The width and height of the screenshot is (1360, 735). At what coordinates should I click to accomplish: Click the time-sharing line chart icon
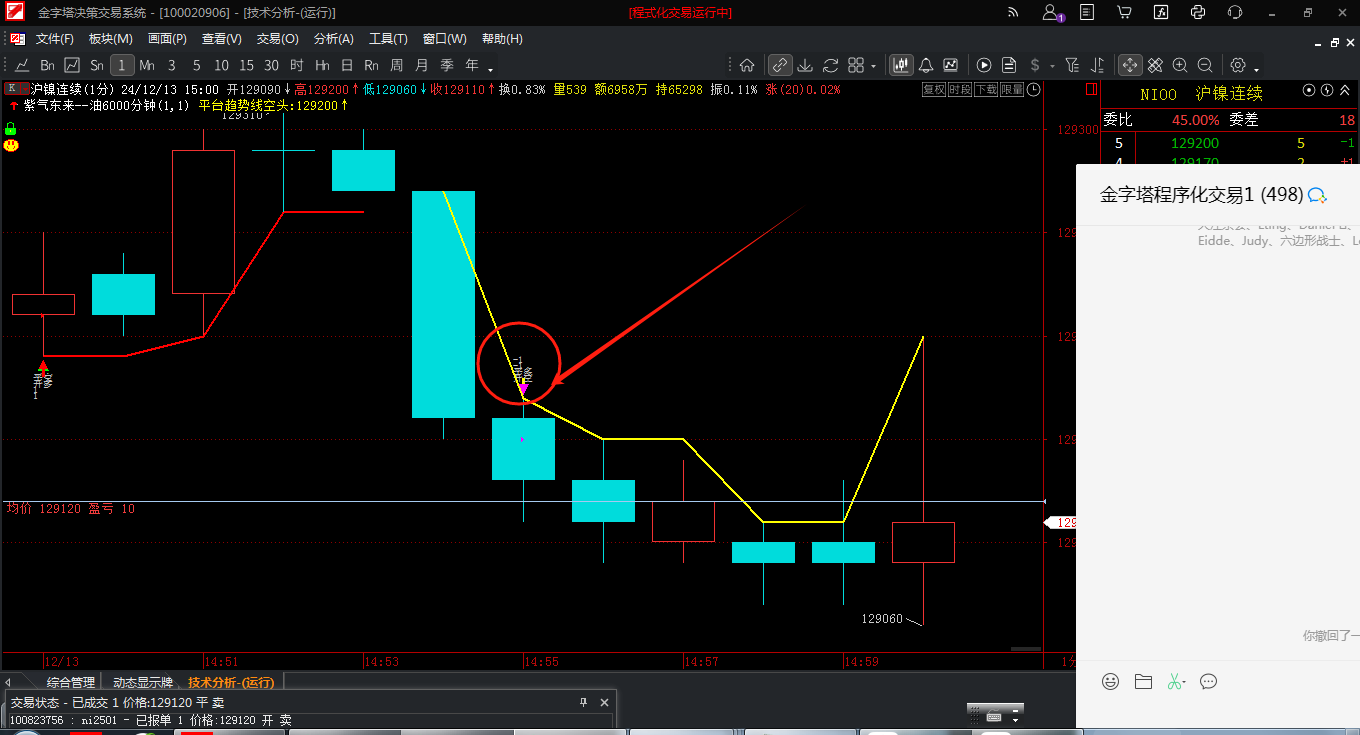(22, 65)
